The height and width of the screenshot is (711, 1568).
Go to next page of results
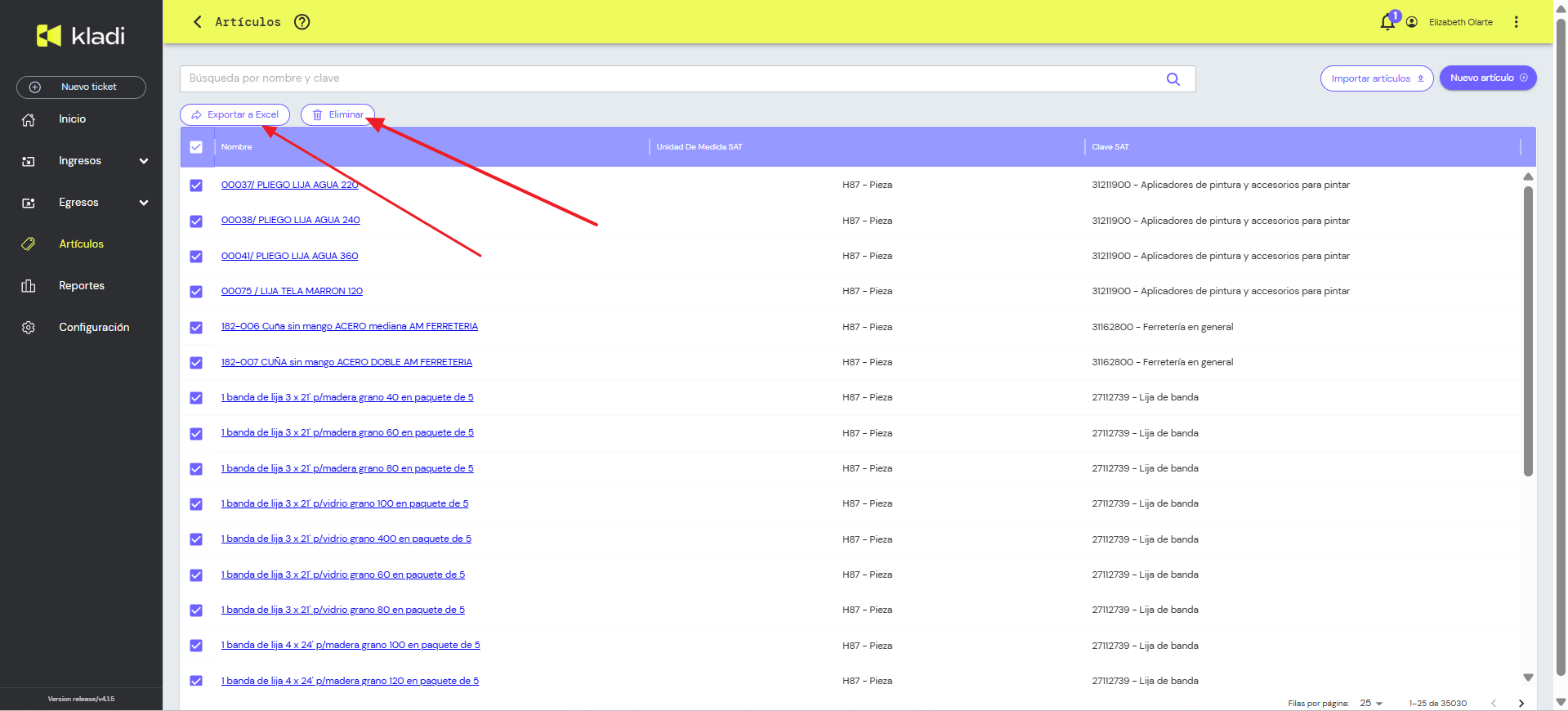point(1521,703)
